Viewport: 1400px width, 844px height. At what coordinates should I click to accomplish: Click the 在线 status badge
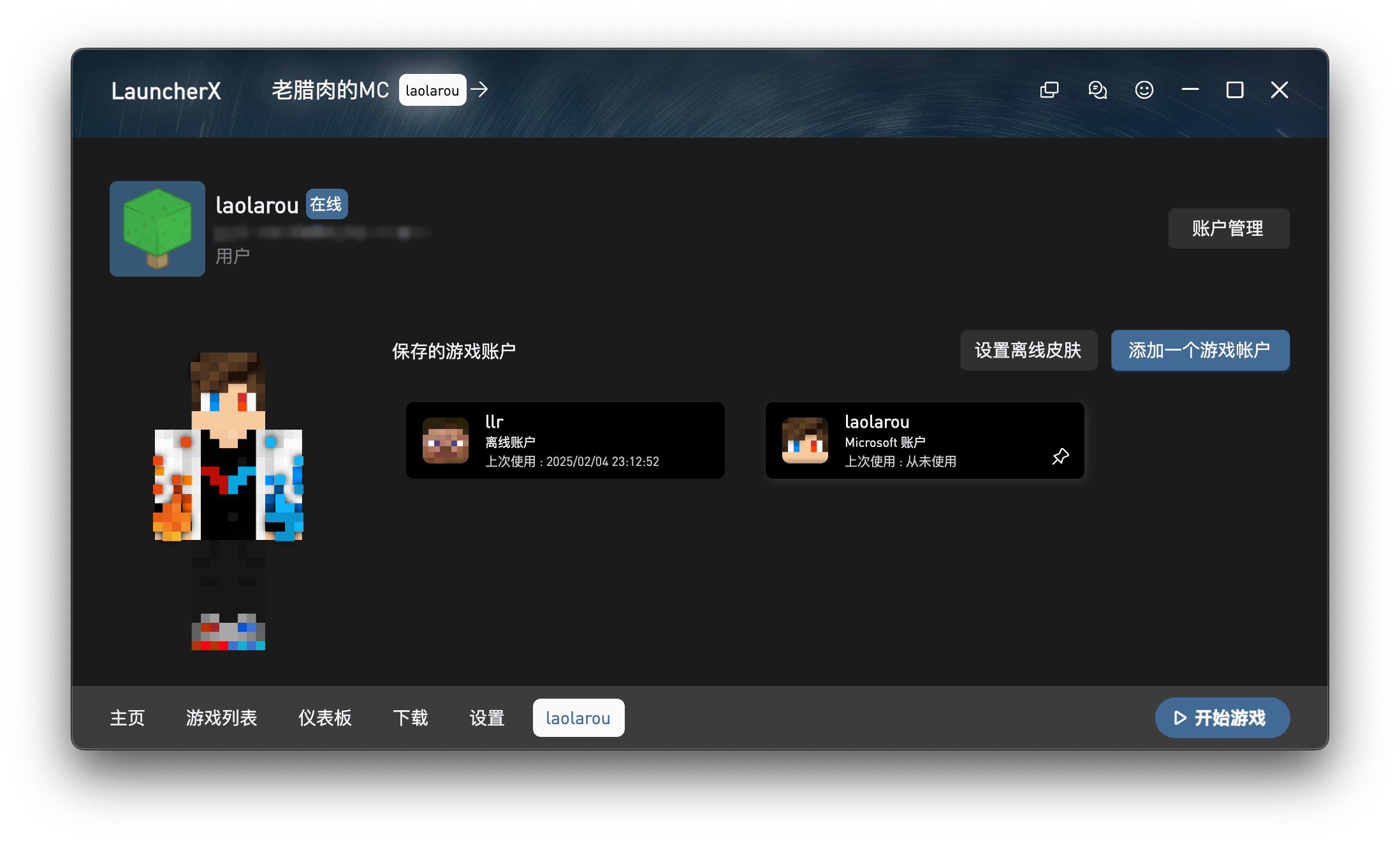coord(326,204)
